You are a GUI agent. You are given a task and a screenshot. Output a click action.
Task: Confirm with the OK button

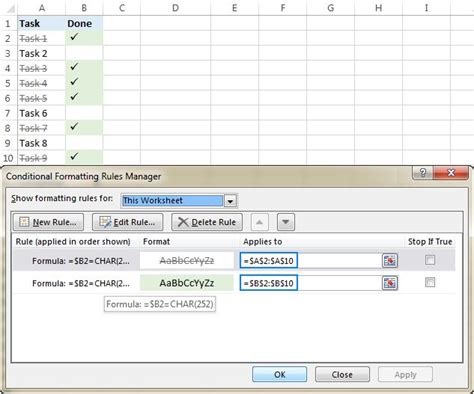(279, 374)
